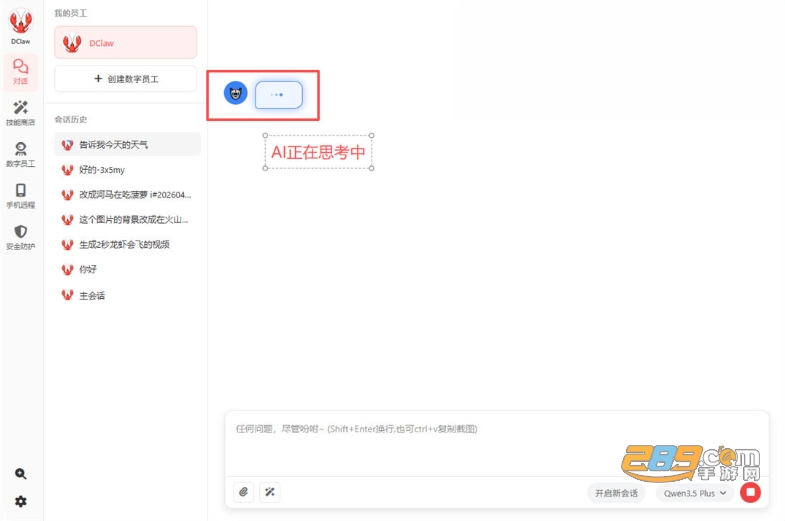Click the paperclip attachment icon
The width and height of the screenshot is (785, 521).
243,492
